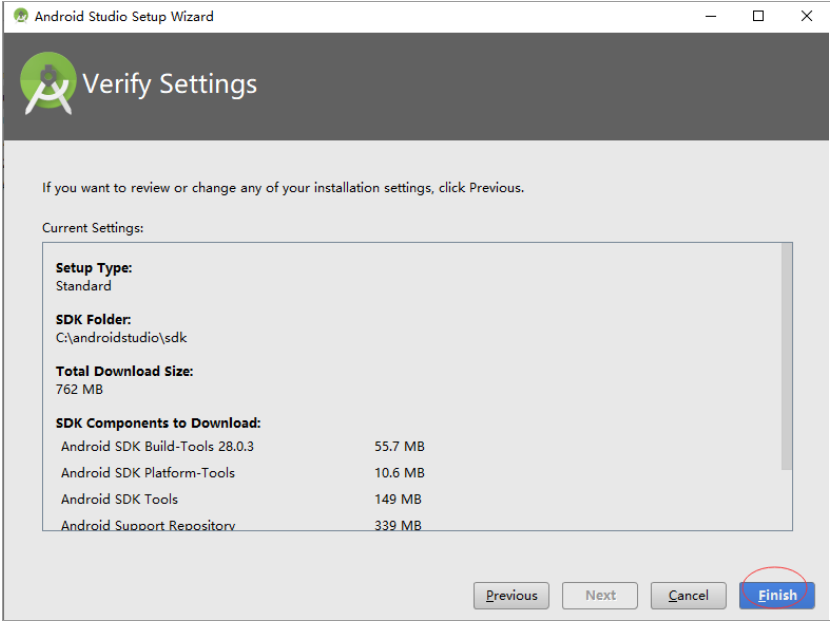Close the Setup Wizard window
Screen dimensions: 830x621
pyautogui.click(x=806, y=16)
